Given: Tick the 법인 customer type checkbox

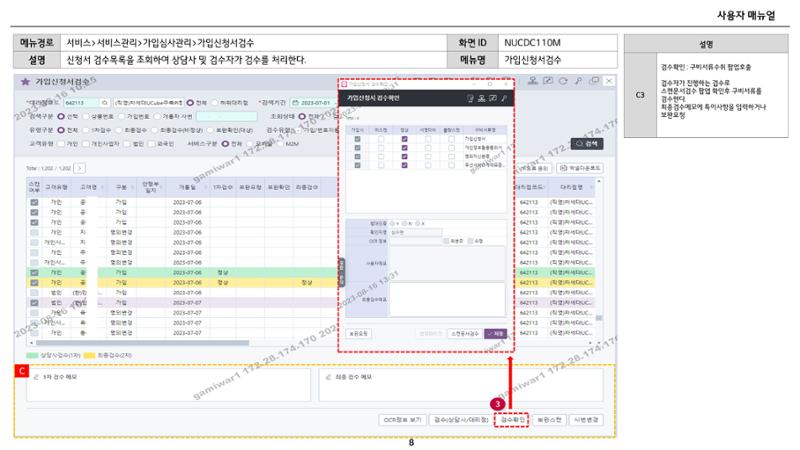Looking at the screenshot, I should 127,144.
